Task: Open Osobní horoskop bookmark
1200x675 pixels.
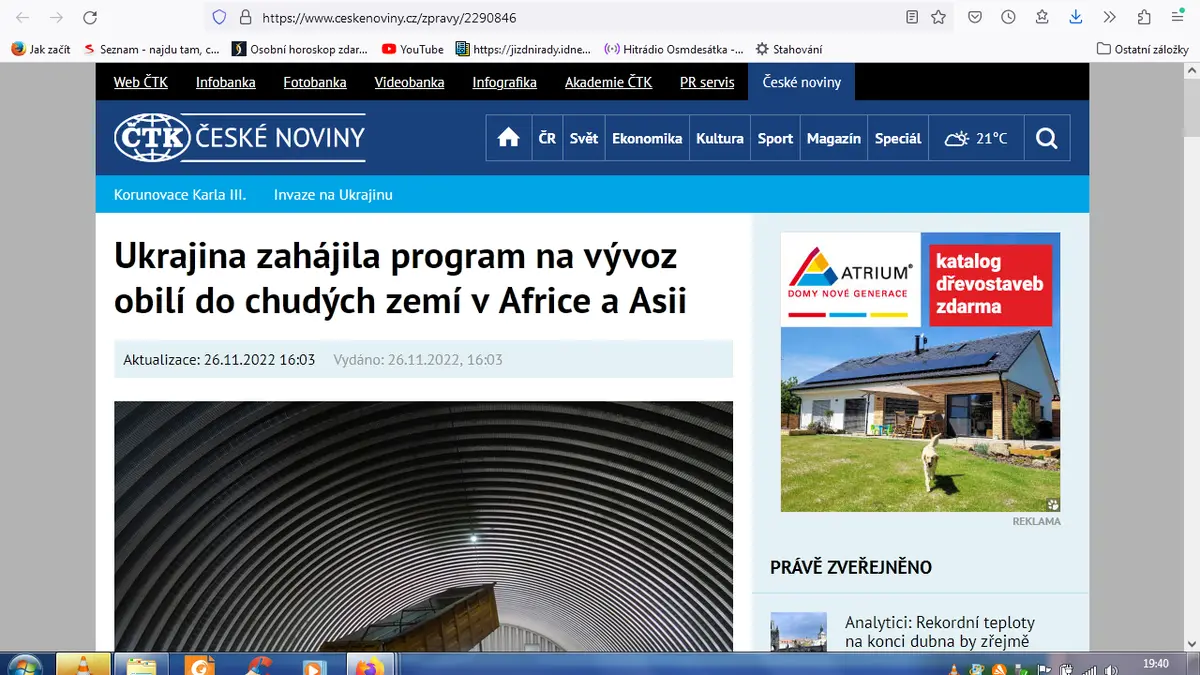Action: [x=300, y=49]
